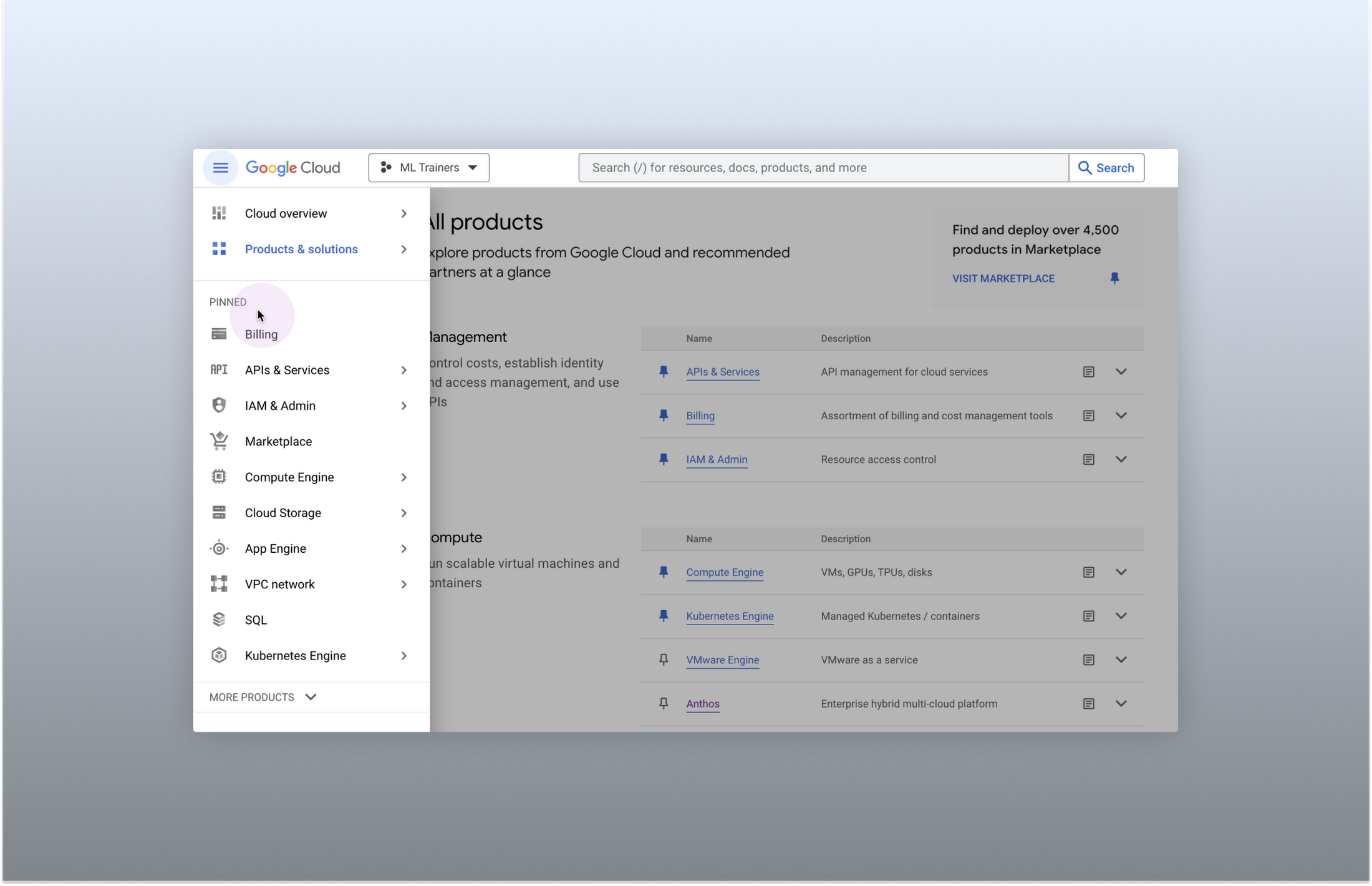Expand Compute Engine submenu arrow in sidebar
1372x886 pixels.
click(x=404, y=477)
